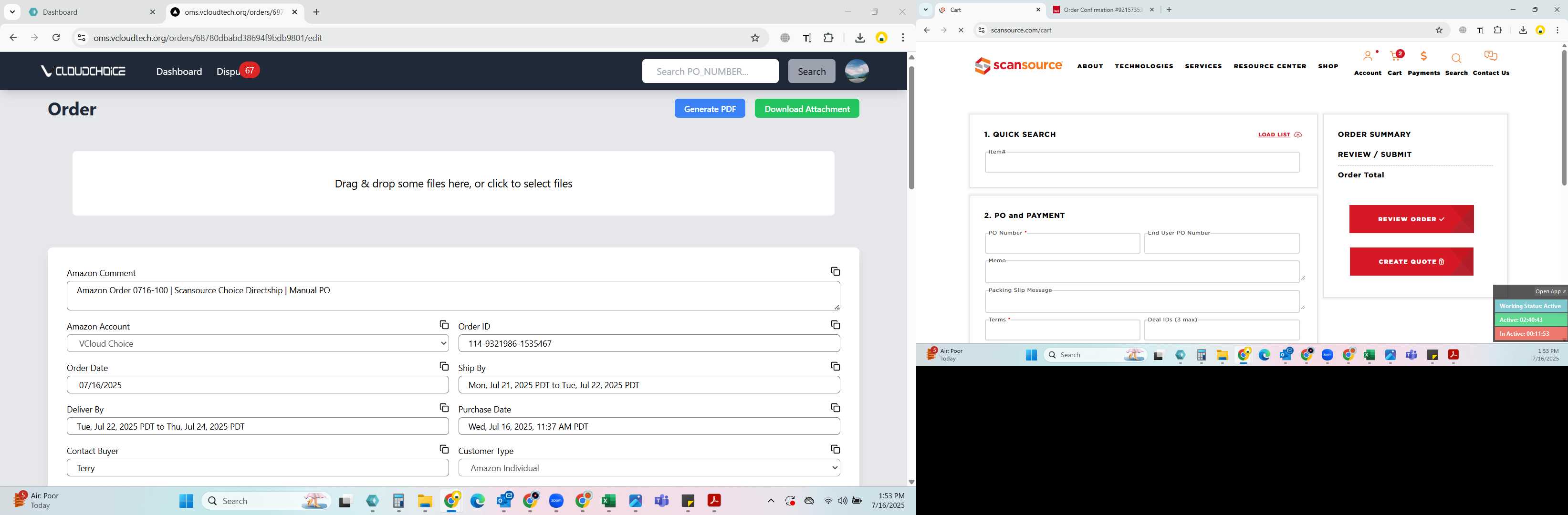Open Chrome menu in OMS browser window
Image resolution: width=1568 pixels, height=515 pixels.
pos(903,38)
